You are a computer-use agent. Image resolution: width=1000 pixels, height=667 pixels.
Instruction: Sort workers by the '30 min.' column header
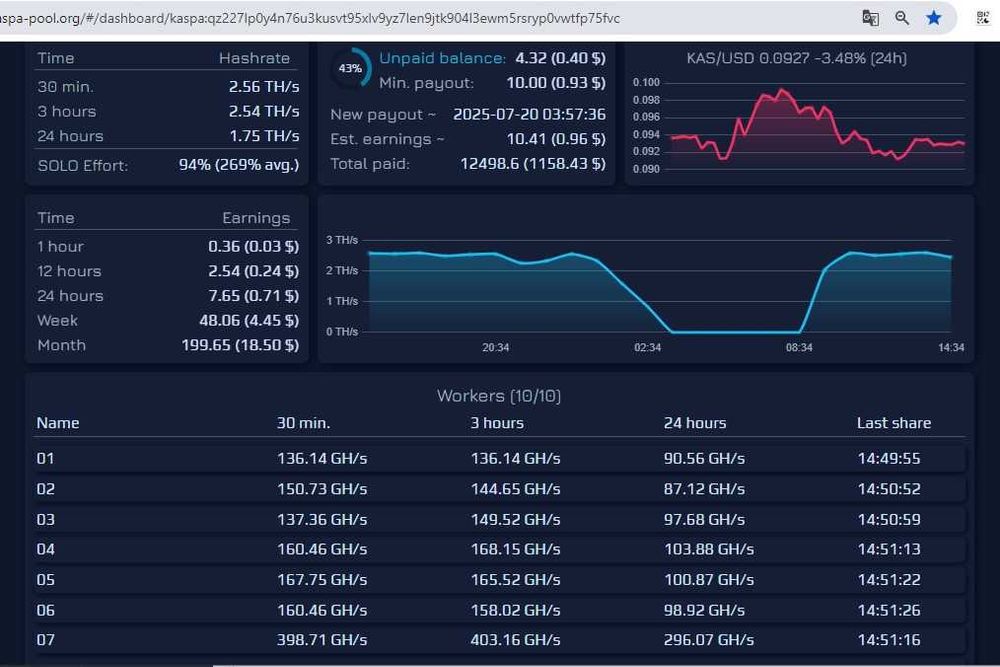click(x=304, y=423)
